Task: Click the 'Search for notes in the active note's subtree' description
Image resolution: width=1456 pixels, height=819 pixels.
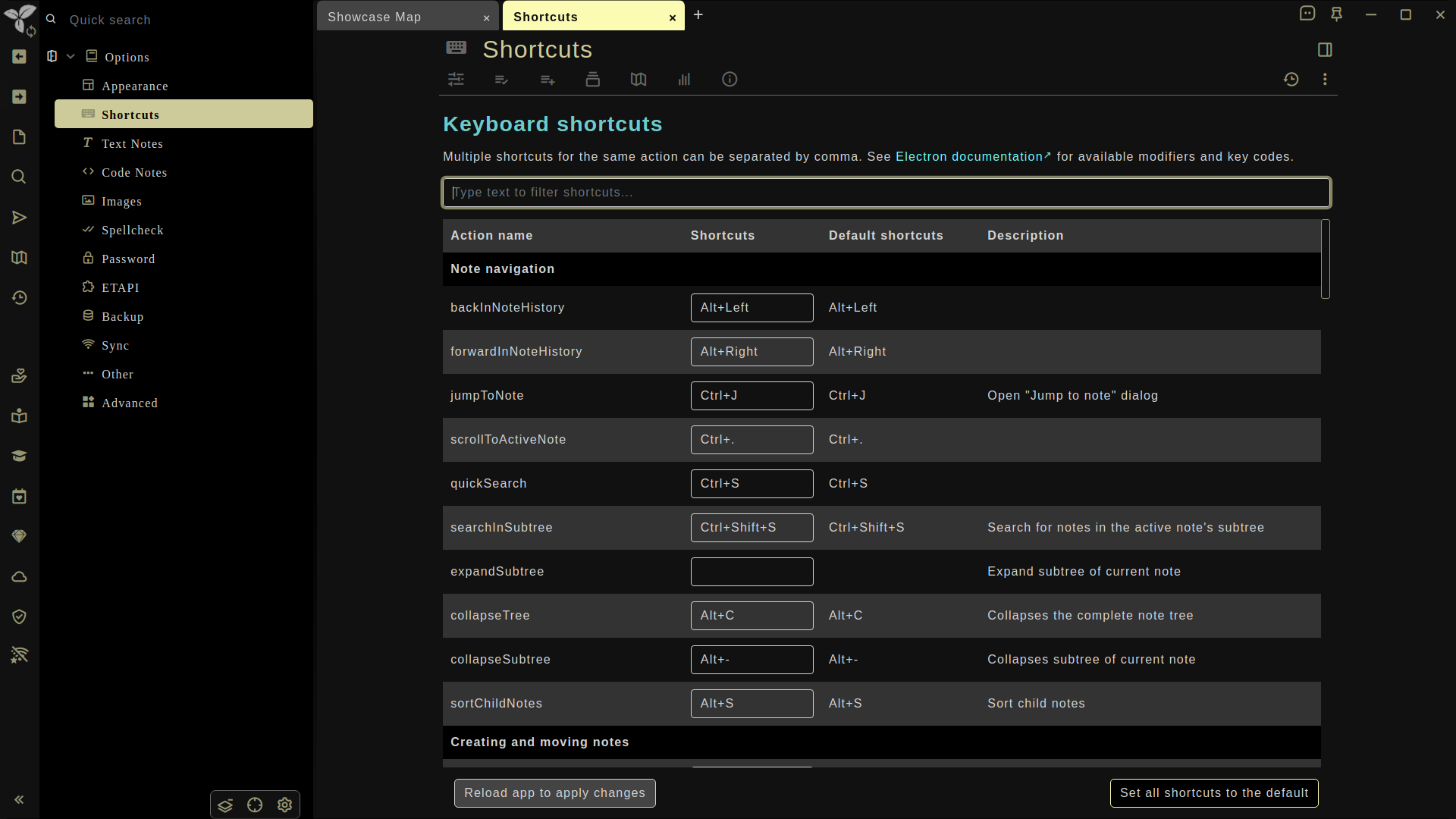Action: (1125, 528)
